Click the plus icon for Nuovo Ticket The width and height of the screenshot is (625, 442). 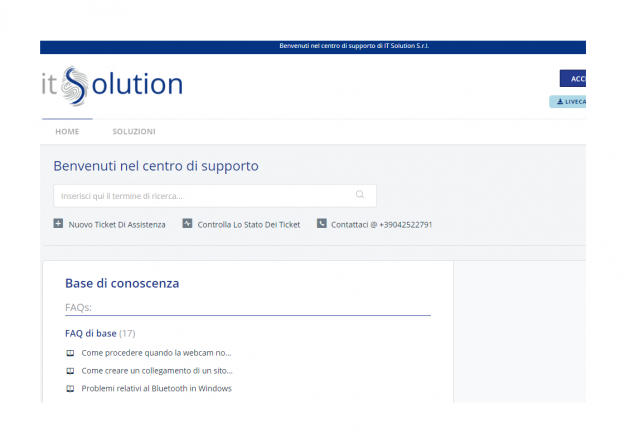58,224
